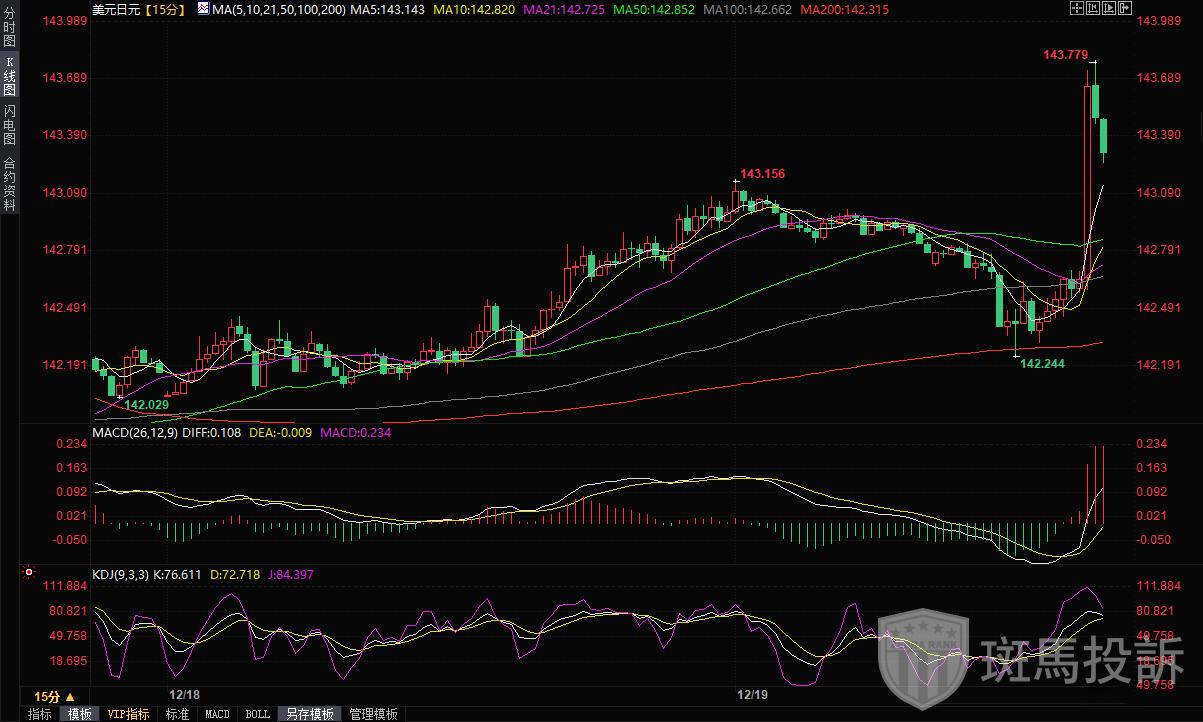Click the crosshair cursor icon at top right
The height and width of the screenshot is (722, 1203).
[1075, 8]
